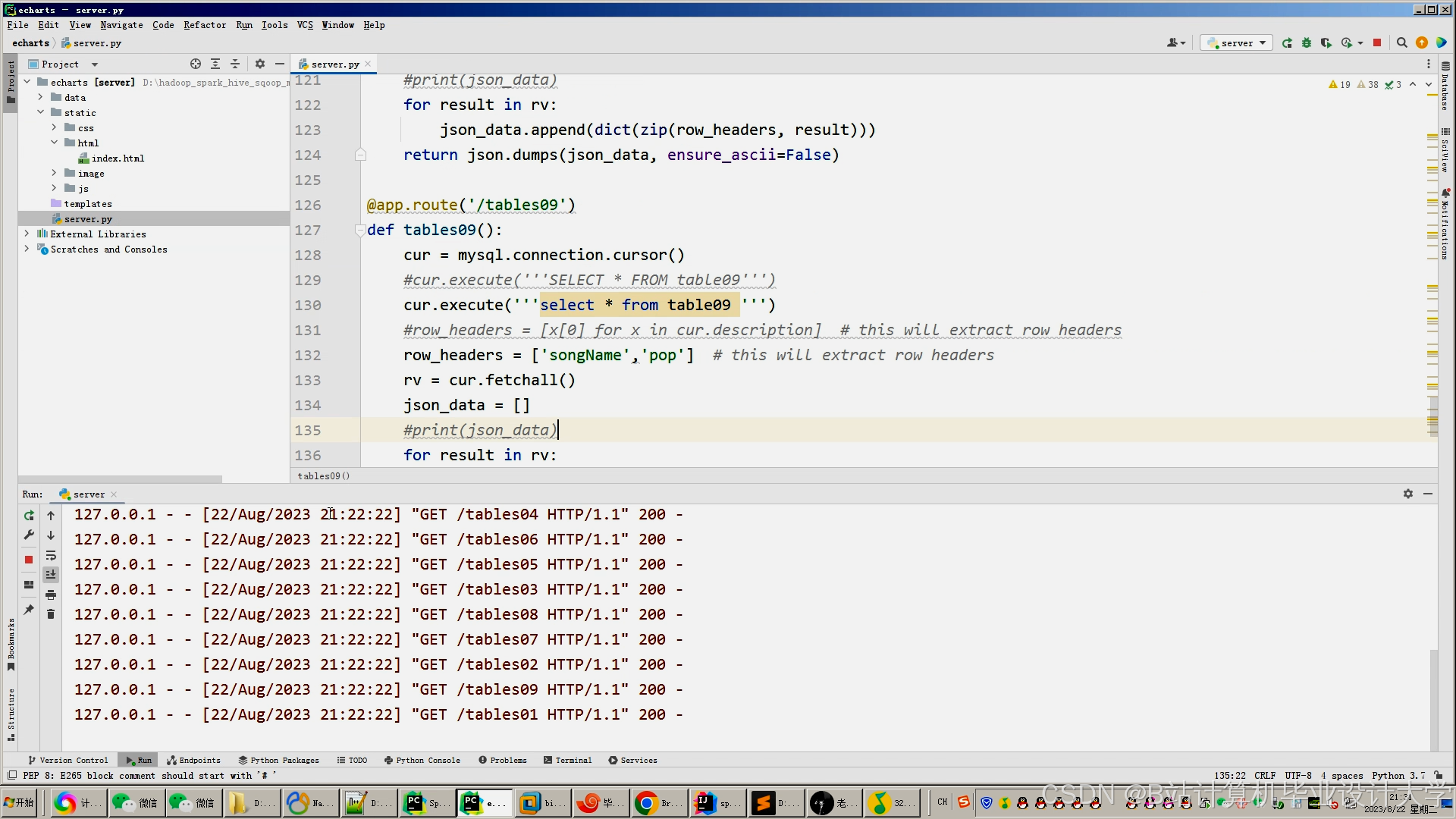Screen dimensions: 1456x819
Task: Clear console output with trash icon
Action: (51, 614)
